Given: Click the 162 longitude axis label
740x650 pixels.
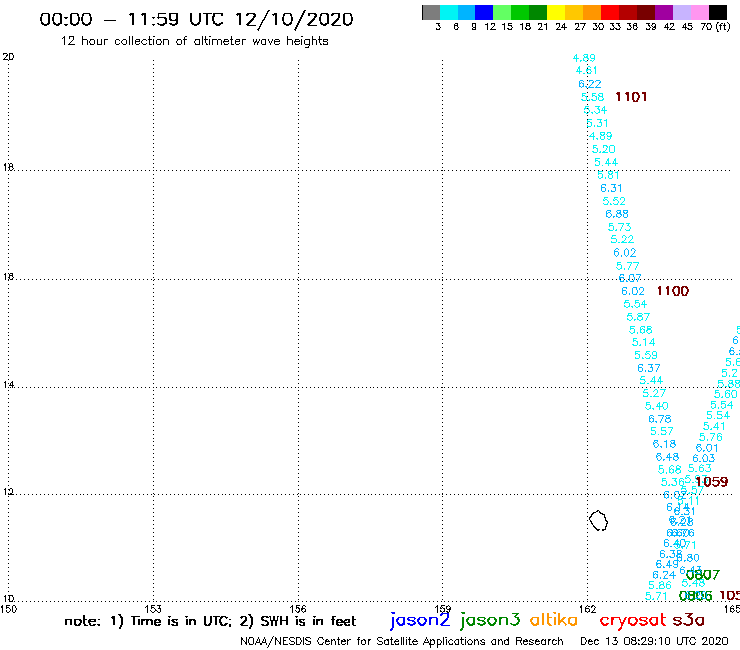Looking at the screenshot, I should click(x=588, y=609).
